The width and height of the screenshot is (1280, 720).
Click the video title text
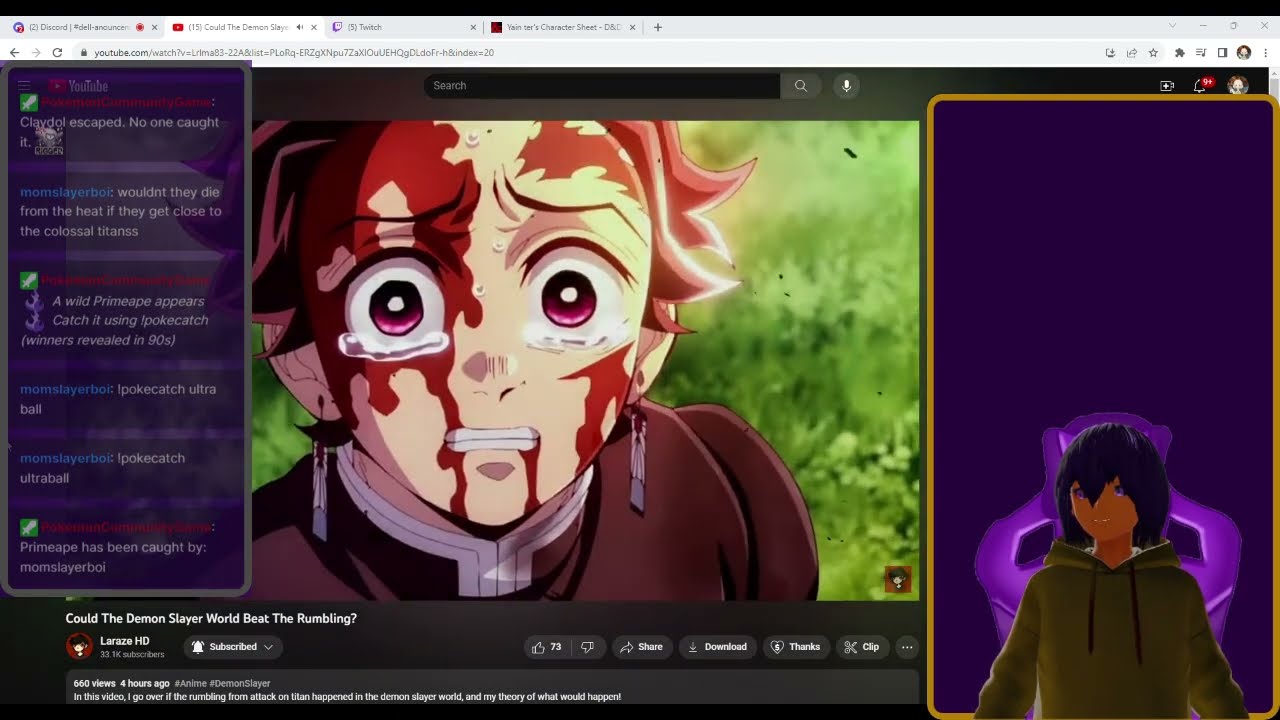click(x=211, y=619)
